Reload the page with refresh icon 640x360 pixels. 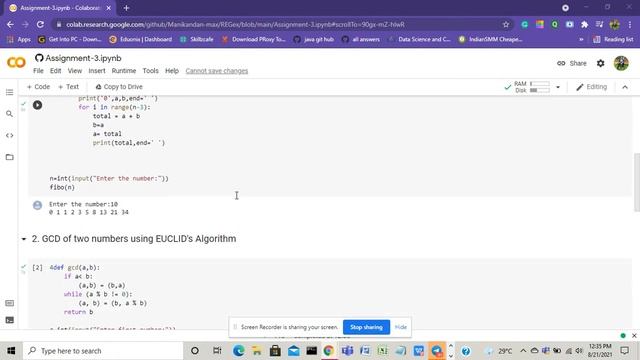pyautogui.click(x=40, y=24)
